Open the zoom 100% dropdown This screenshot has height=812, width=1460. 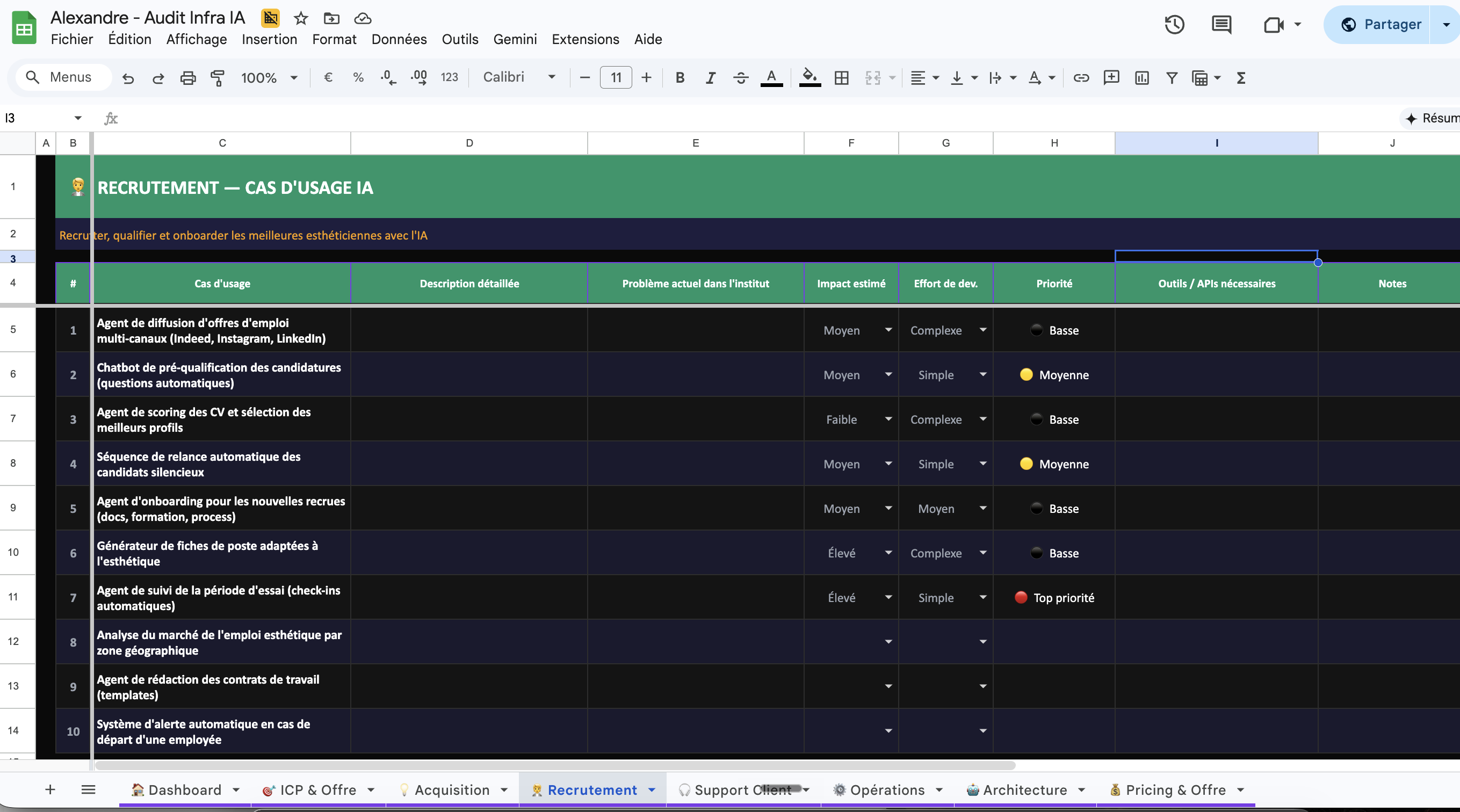point(269,78)
